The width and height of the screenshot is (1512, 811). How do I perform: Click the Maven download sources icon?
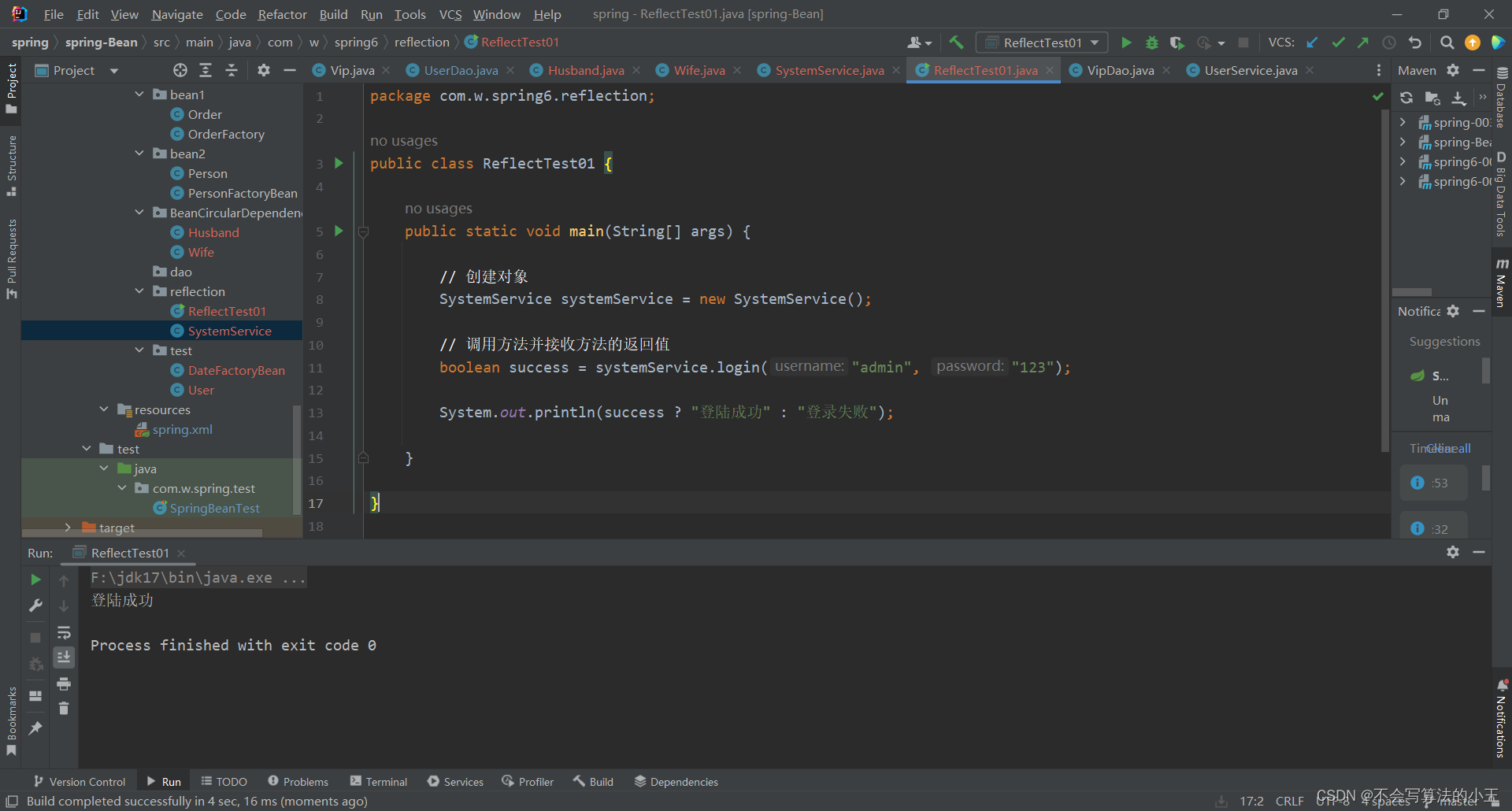[x=1458, y=98]
